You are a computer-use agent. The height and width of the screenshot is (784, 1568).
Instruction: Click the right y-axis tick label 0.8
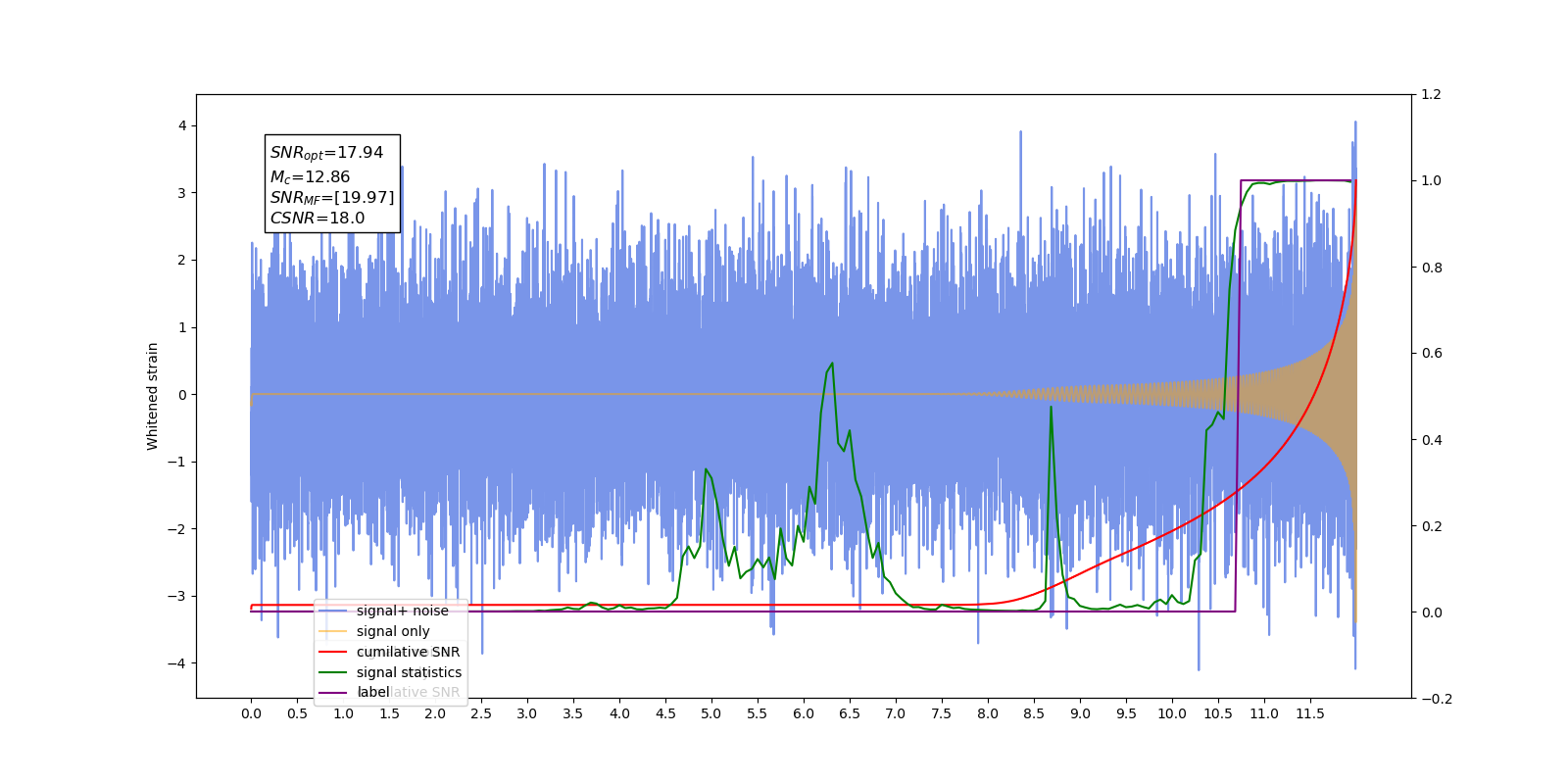point(1431,268)
